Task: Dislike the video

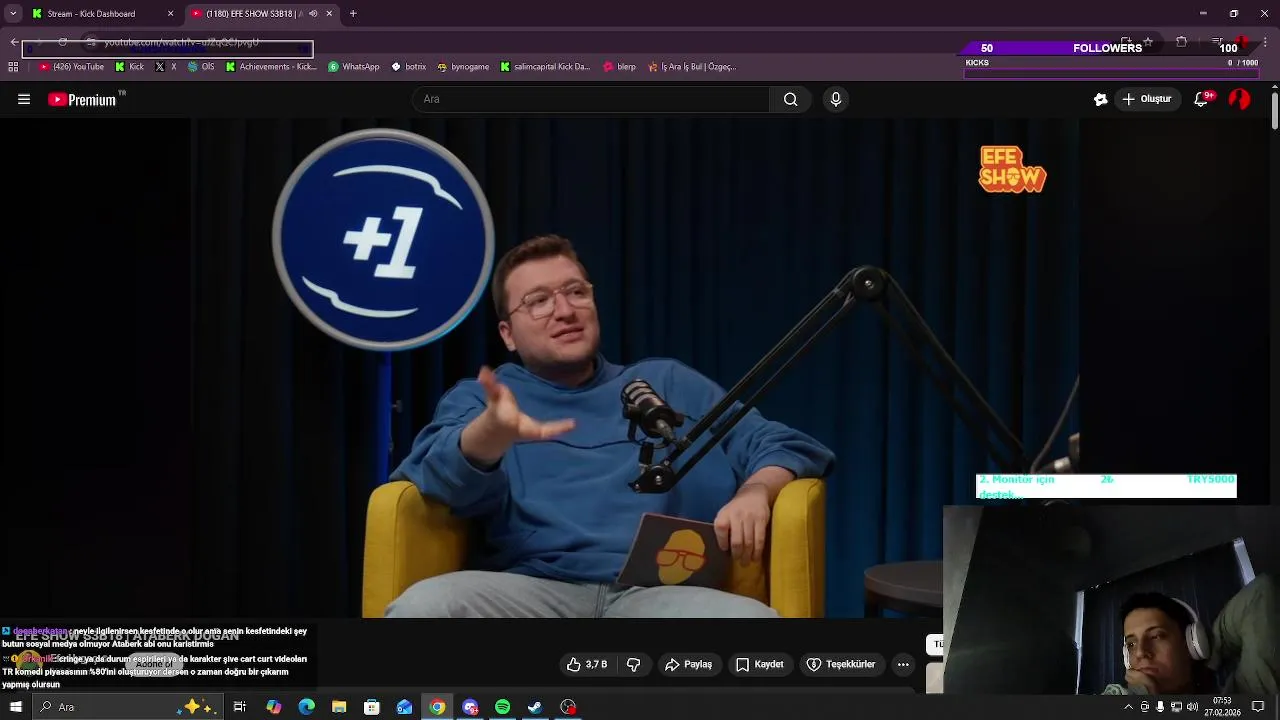Action: click(633, 664)
